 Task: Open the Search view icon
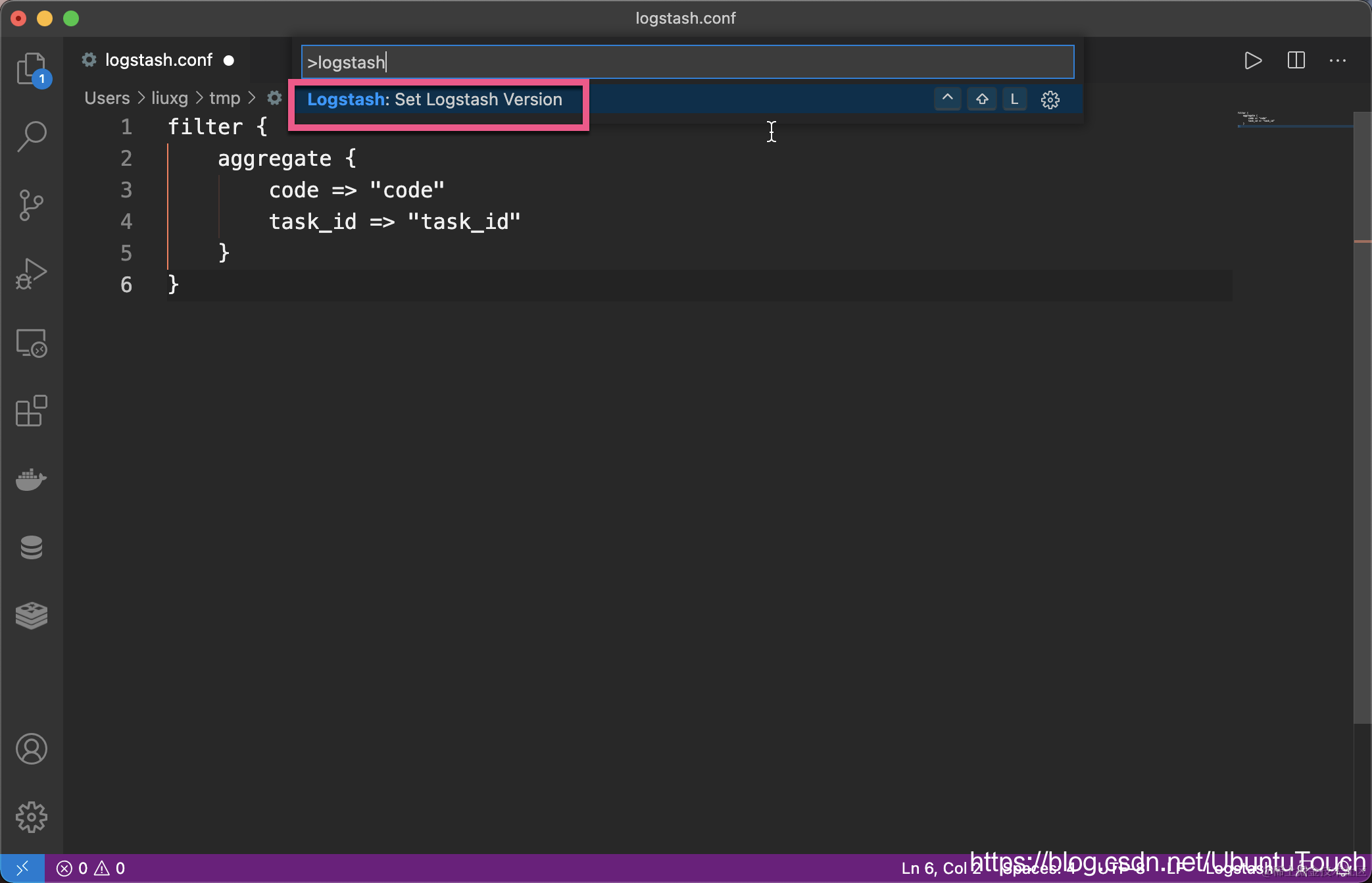tap(32, 137)
